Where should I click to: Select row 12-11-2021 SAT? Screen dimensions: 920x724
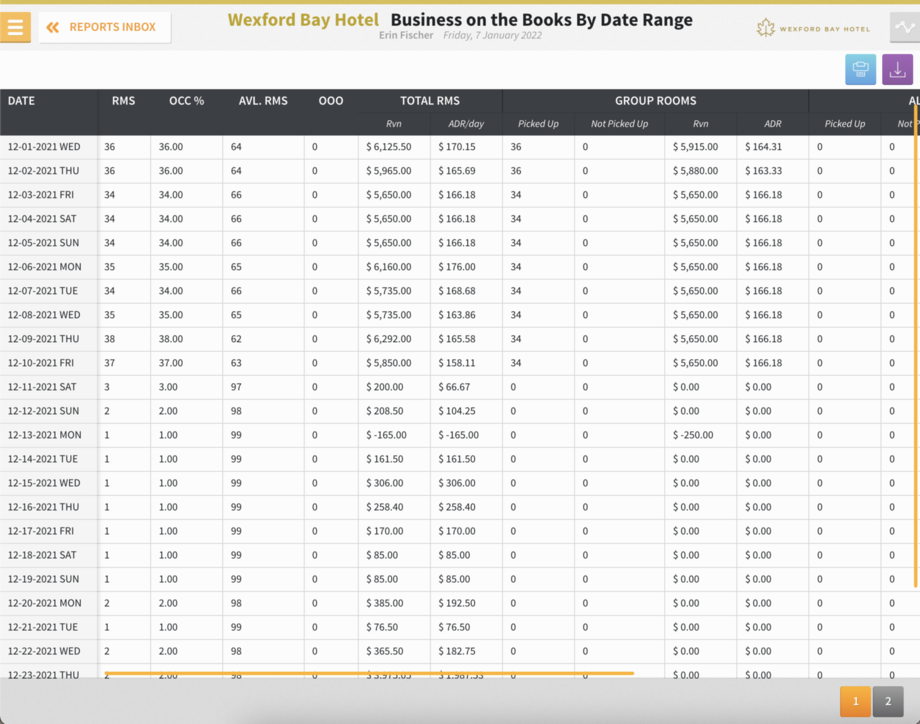tap(460, 387)
